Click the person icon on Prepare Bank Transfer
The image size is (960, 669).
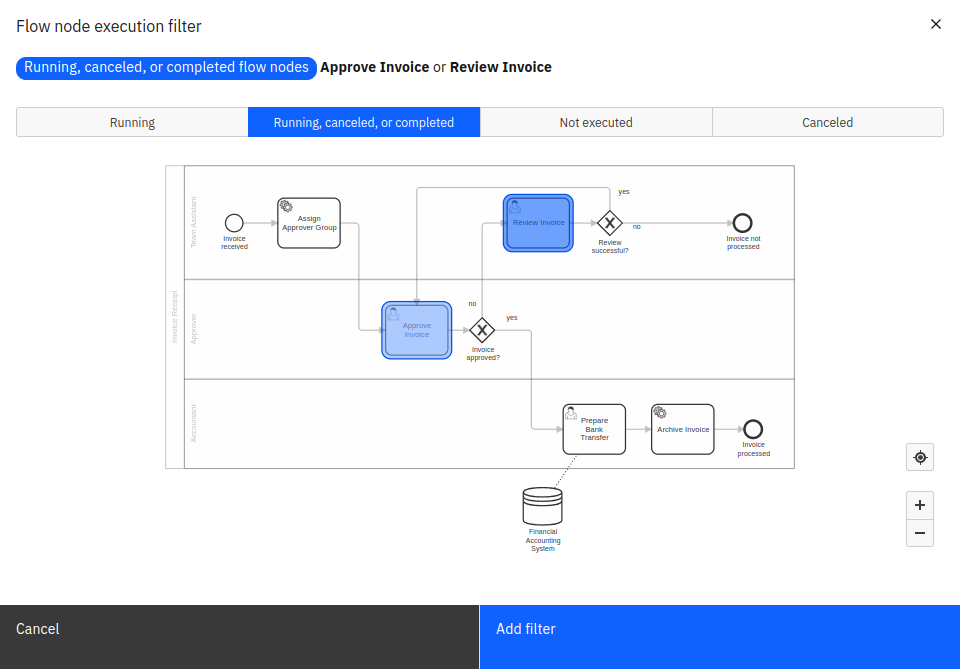pyautogui.click(x=571, y=412)
